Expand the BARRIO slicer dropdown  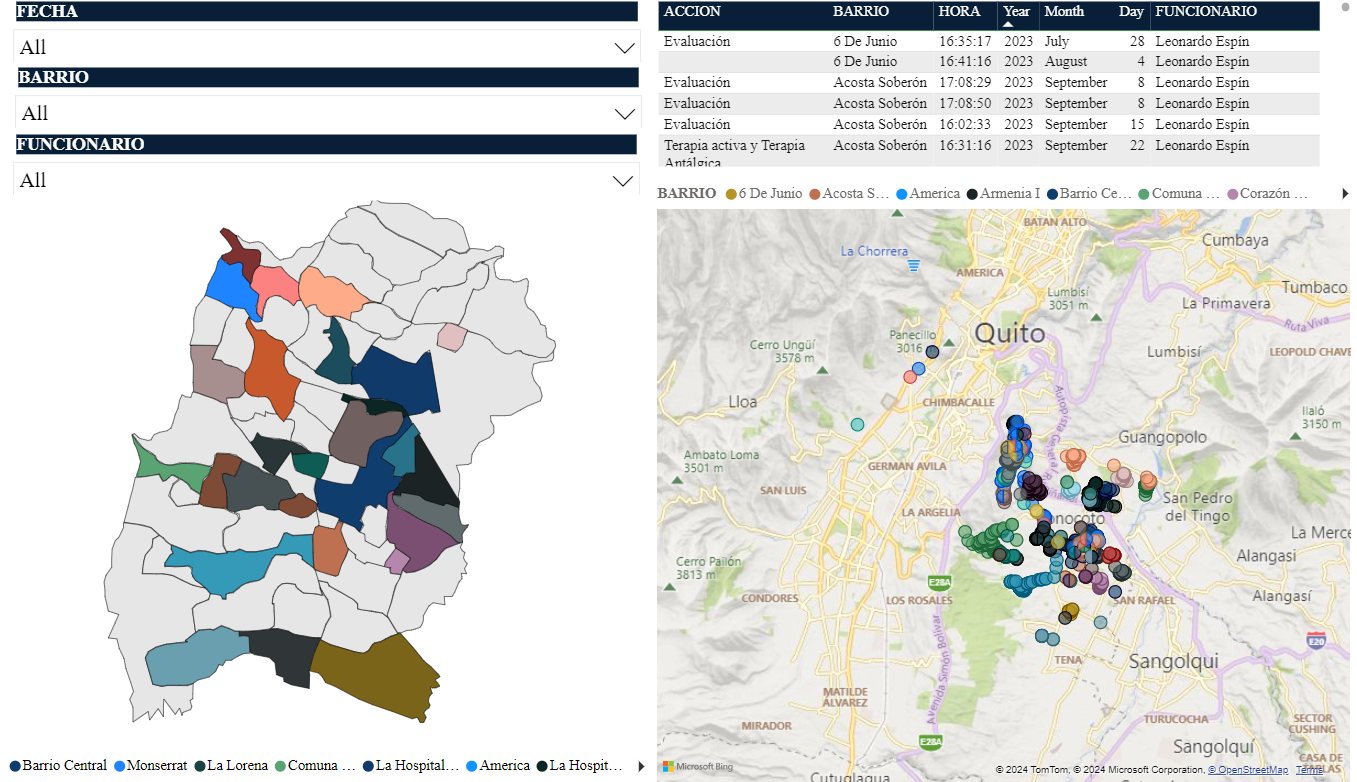click(x=625, y=113)
